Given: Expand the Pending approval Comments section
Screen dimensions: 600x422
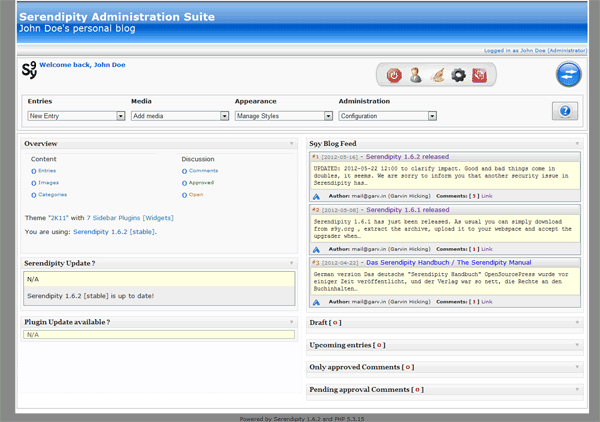Looking at the screenshot, I should pos(578,389).
